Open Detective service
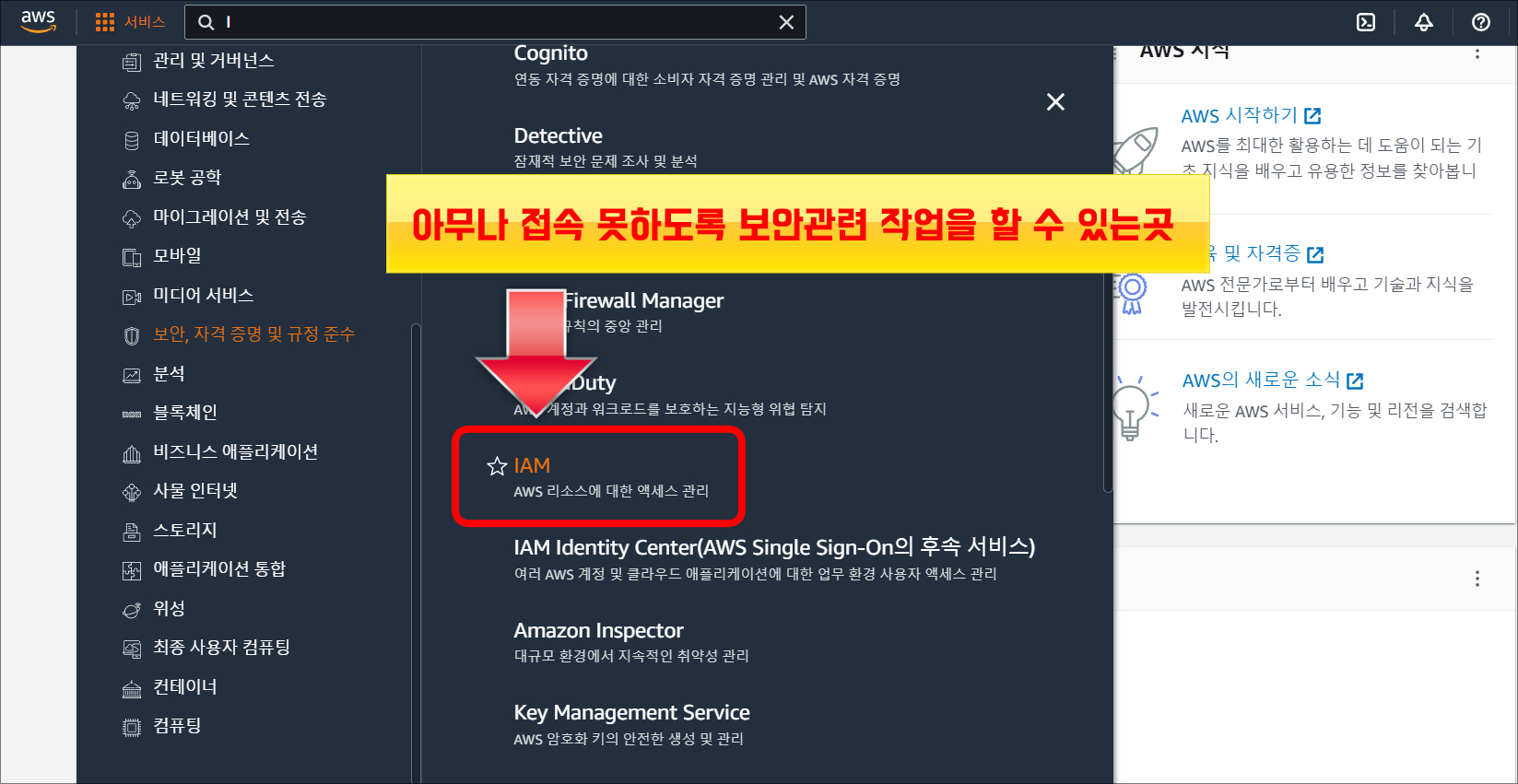Viewport: 1518px width, 784px height. [x=558, y=136]
